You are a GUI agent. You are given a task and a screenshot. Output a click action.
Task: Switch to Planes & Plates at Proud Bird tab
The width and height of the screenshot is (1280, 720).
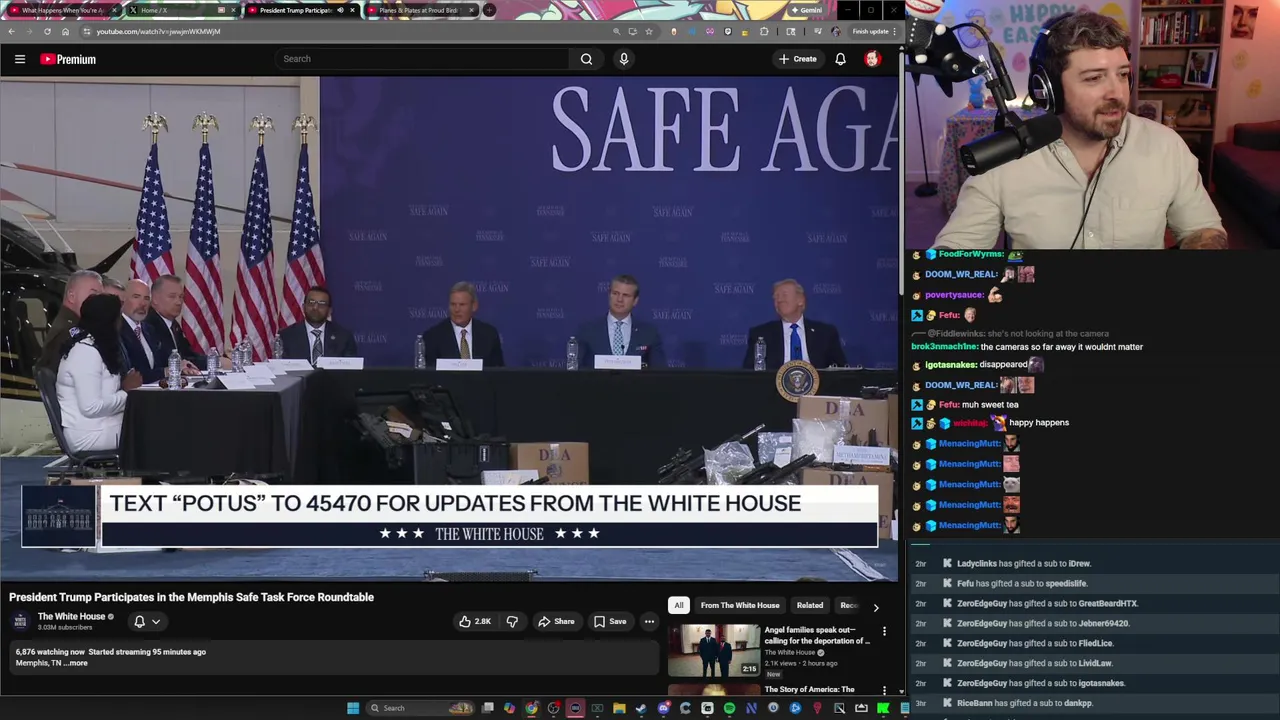pos(420,10)
